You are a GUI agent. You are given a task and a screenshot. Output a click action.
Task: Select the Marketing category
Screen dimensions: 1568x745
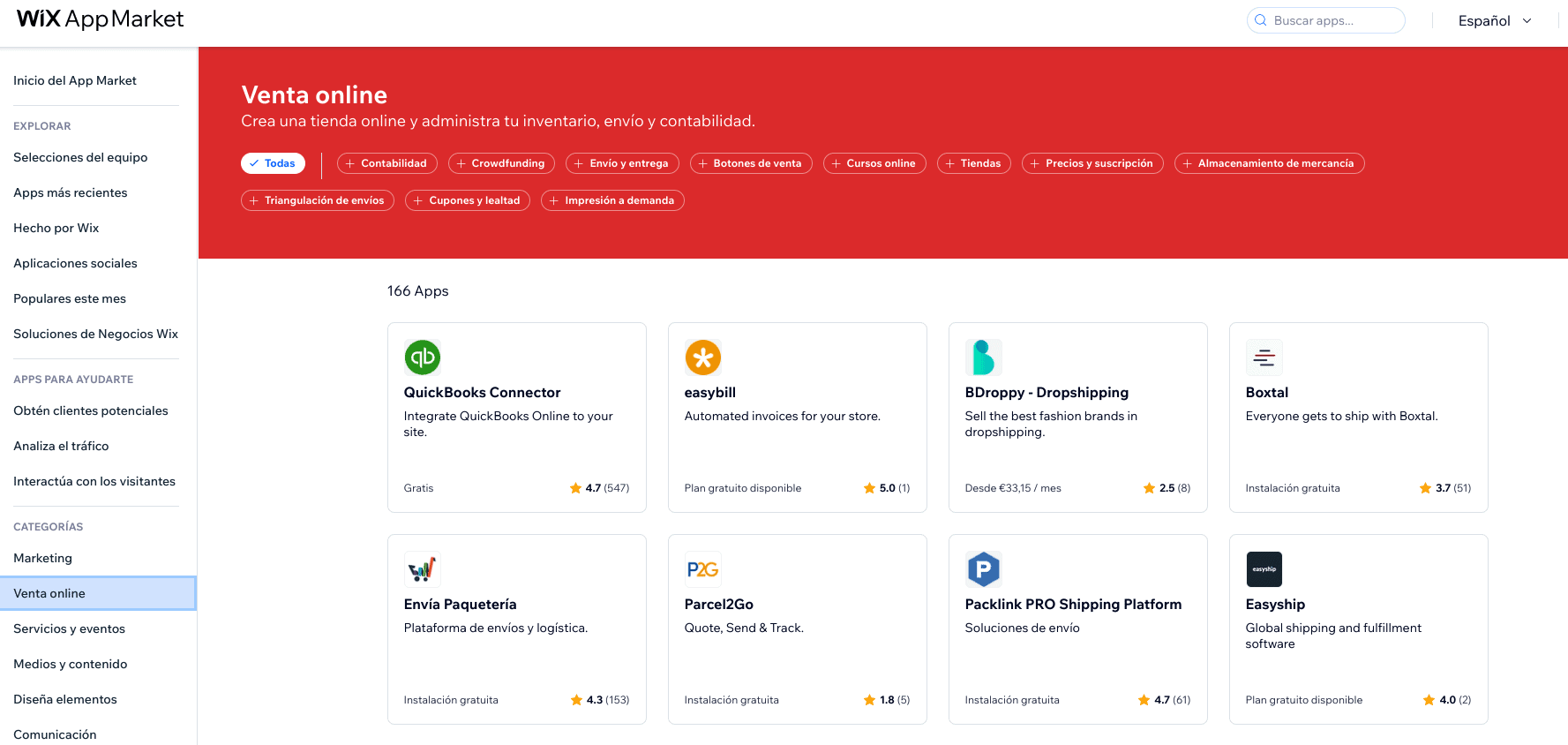coord(42,558)
